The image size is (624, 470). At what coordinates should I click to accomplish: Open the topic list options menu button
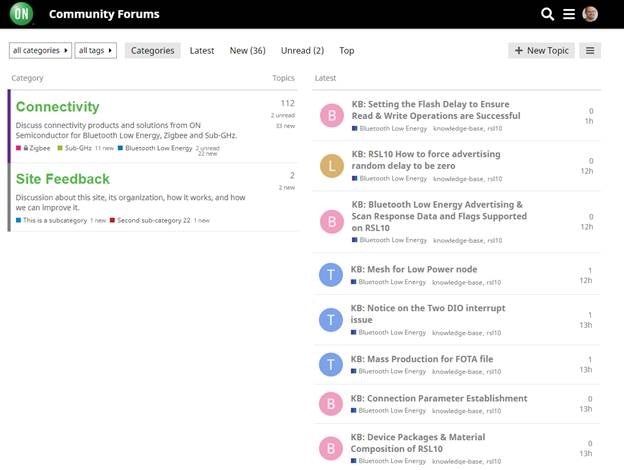pyautogui.click(x=590, y=51)
